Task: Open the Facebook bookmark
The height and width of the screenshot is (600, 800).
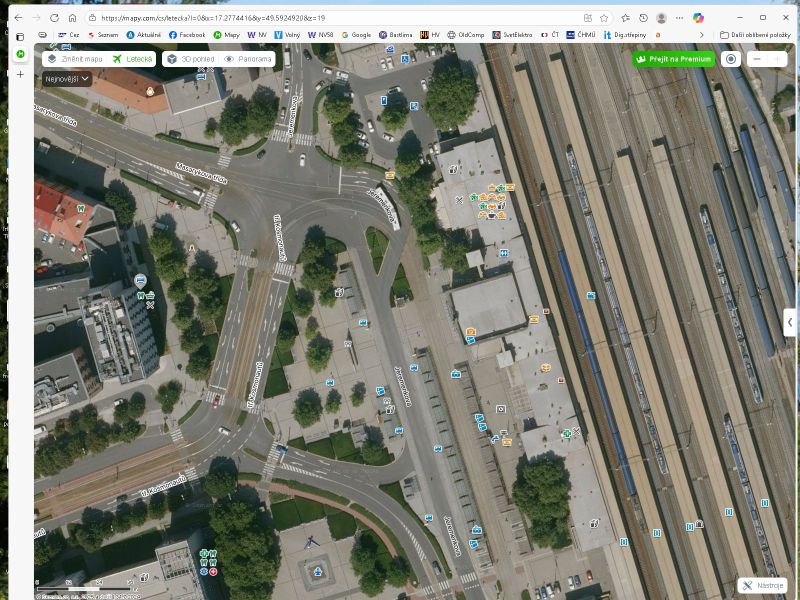Action: tap(186, 35)
